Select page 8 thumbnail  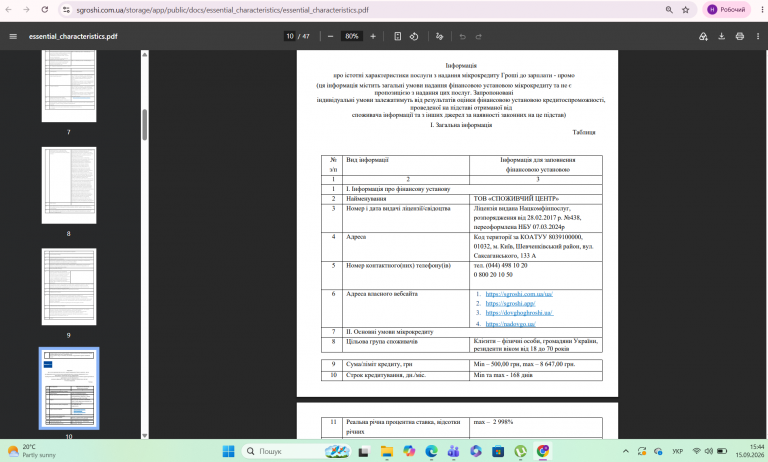[x=69, y=185]
